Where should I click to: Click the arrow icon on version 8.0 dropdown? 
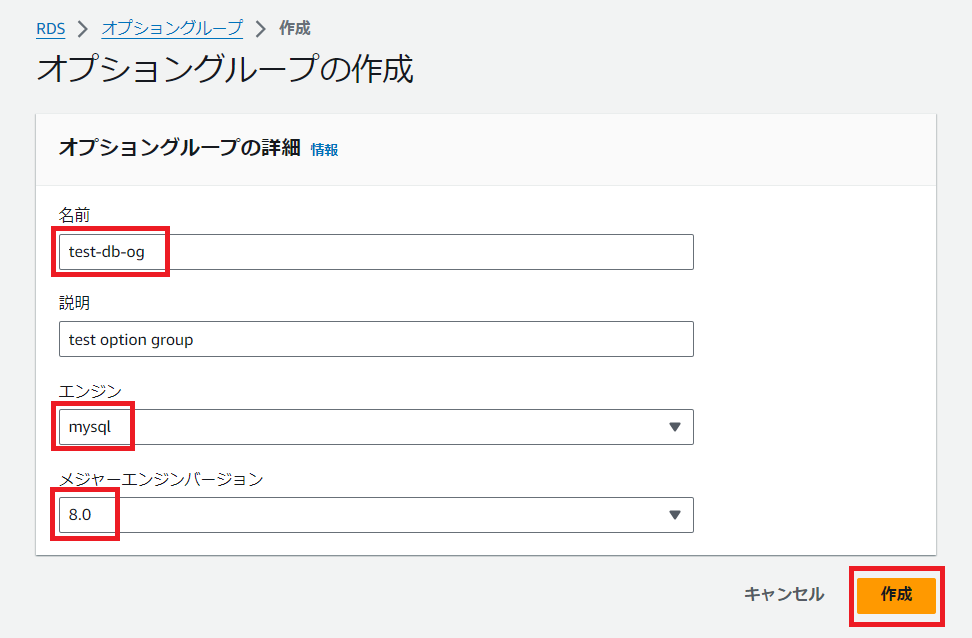[674, 515]
